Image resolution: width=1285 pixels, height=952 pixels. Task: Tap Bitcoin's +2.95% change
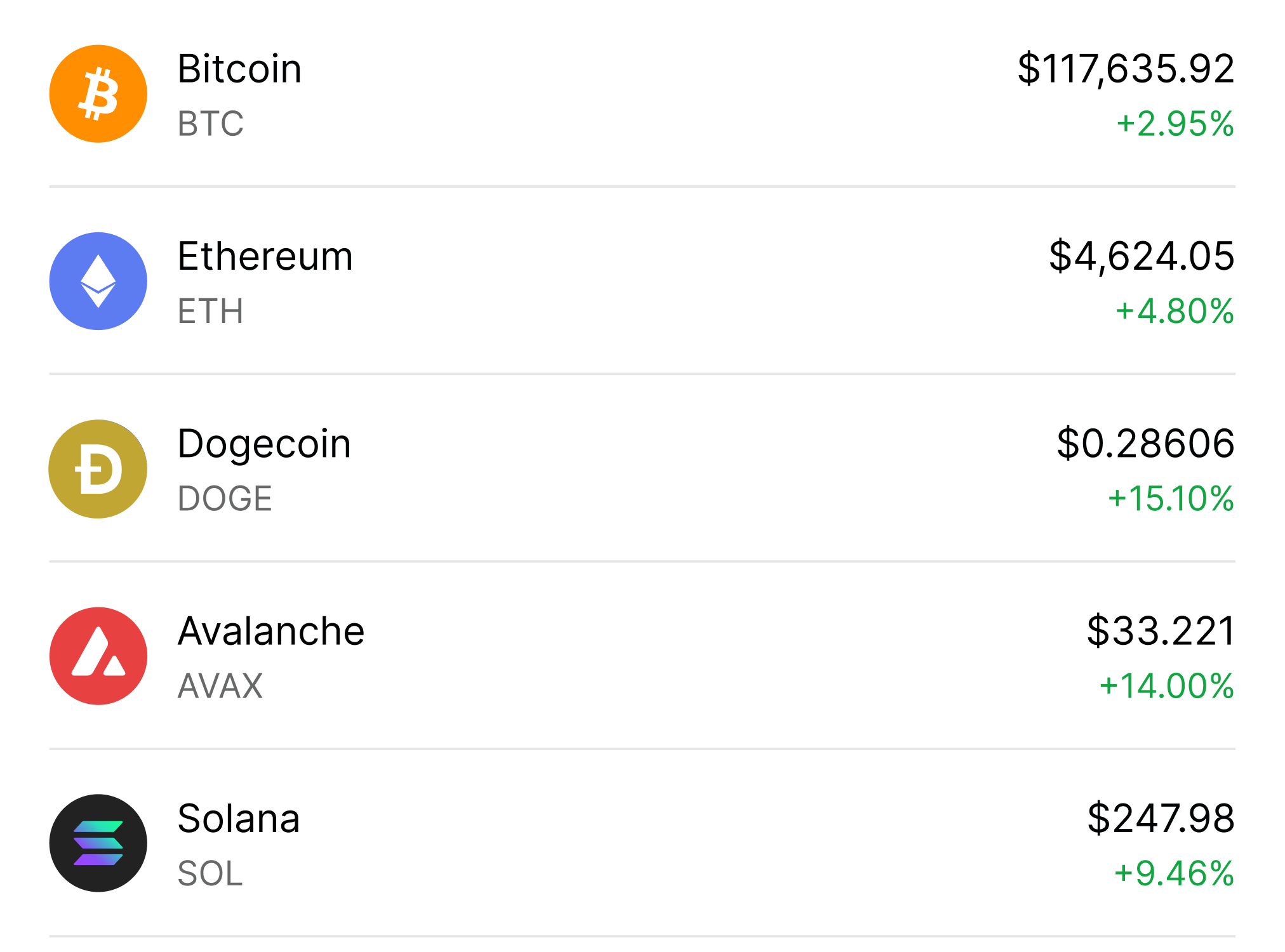click(x=1175, y=124)
